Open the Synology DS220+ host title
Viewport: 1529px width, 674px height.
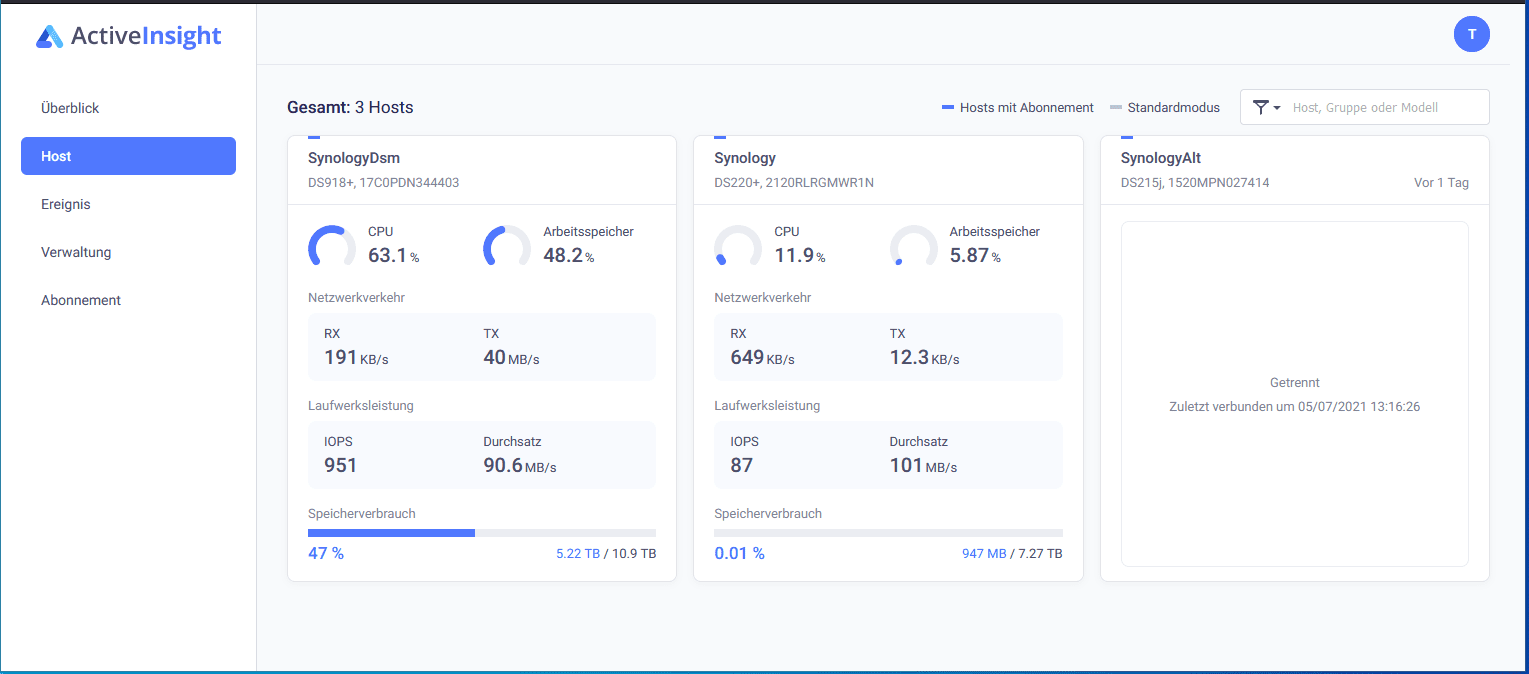[x=745, y=158]
